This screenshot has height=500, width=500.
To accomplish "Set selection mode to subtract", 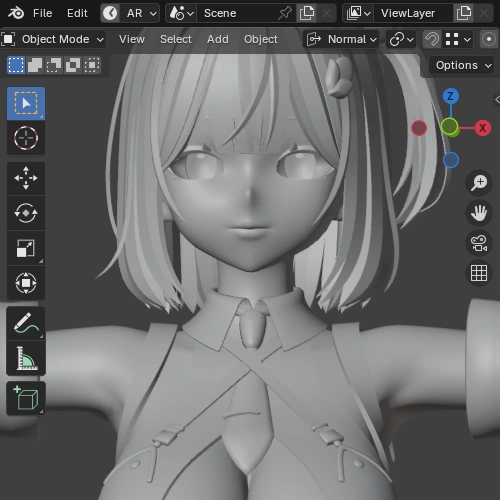I will click(x=54, y=65).
